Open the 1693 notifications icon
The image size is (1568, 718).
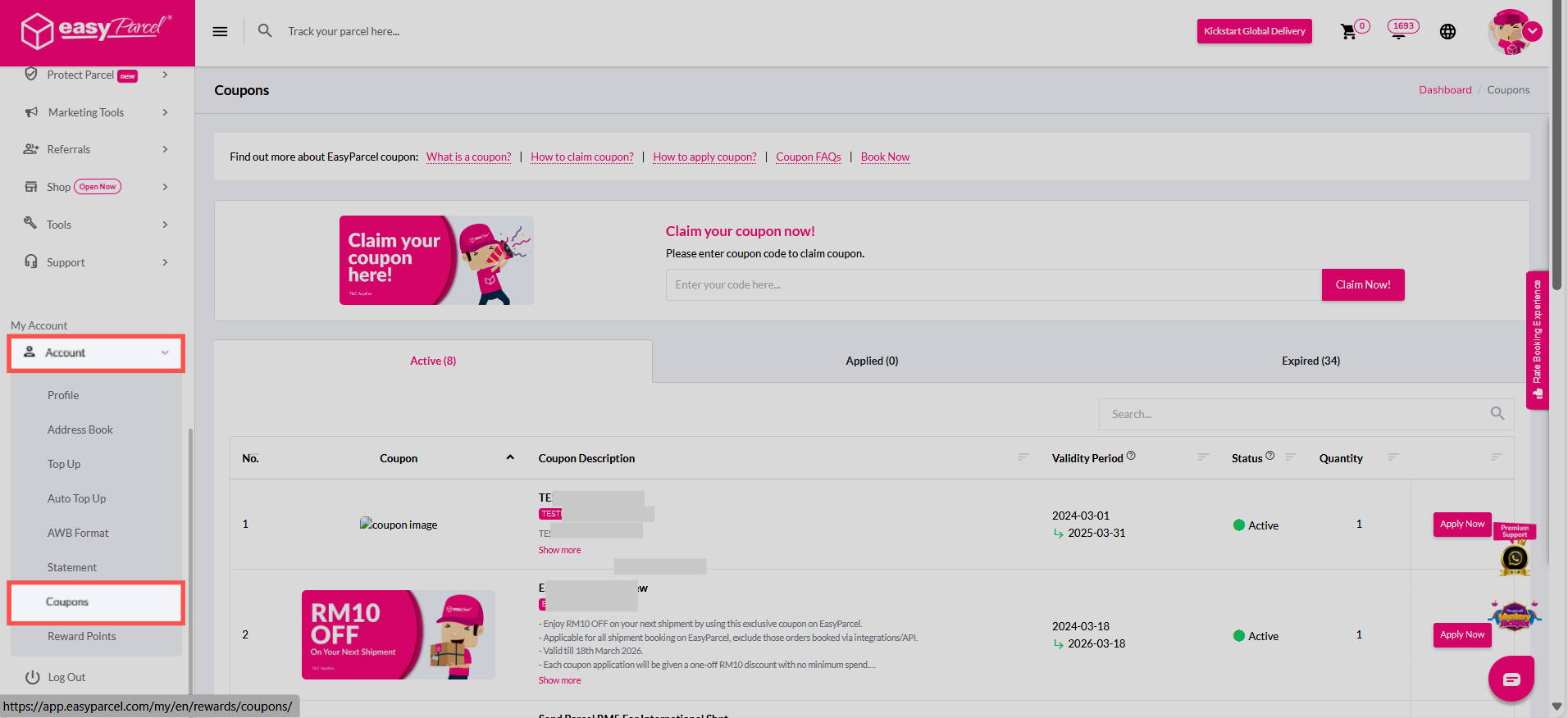[1403, 29]
